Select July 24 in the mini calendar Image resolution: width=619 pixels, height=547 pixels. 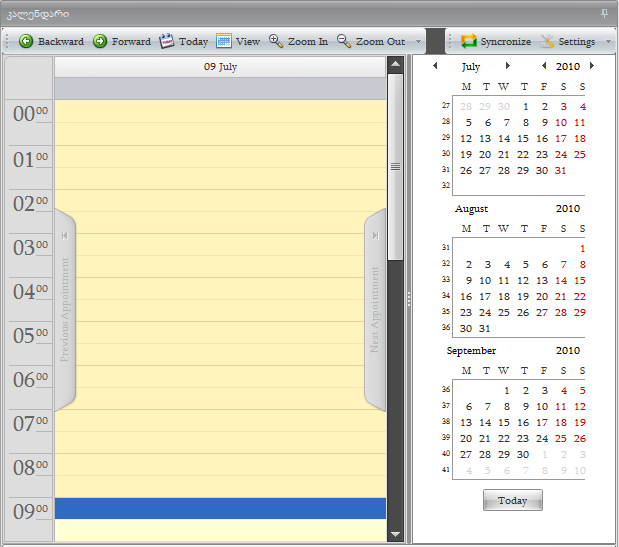561,155
